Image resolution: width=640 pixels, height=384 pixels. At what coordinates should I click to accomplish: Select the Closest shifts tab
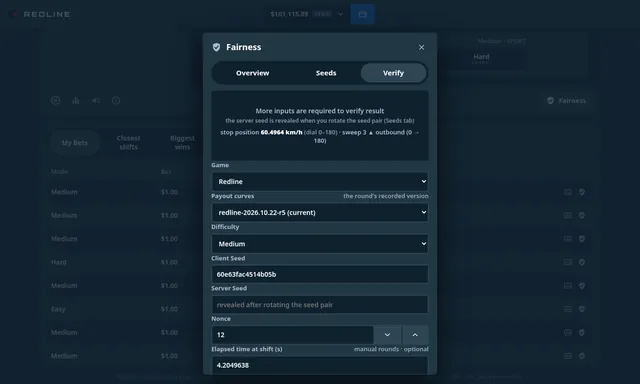click(128, 143)
